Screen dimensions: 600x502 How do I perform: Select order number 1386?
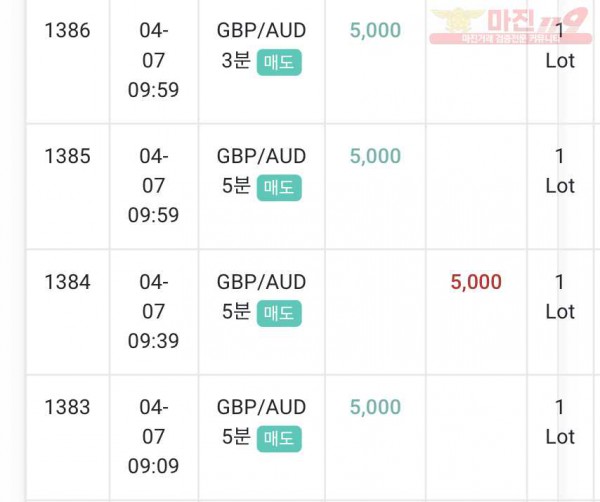tap(67, 30)
